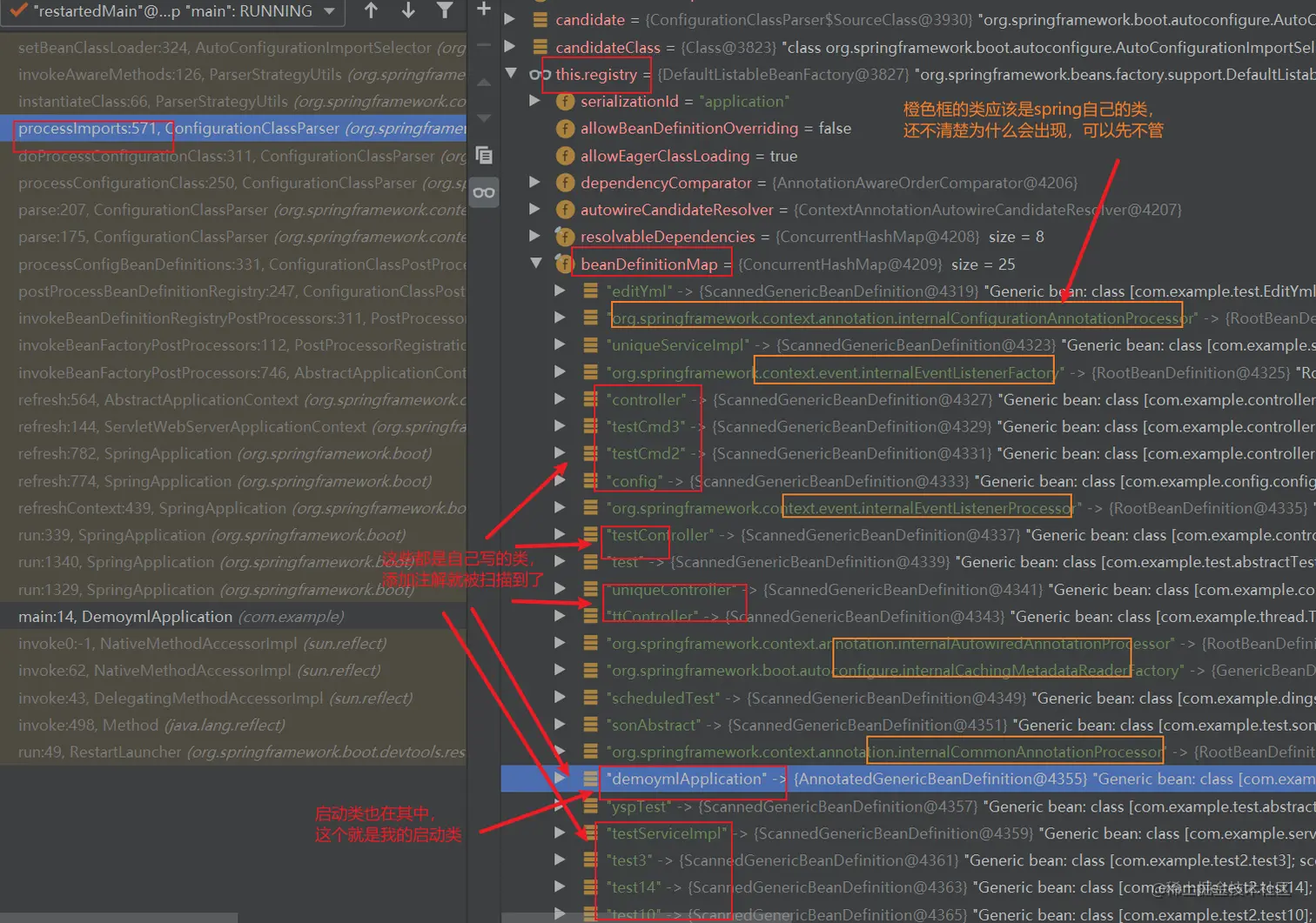
Task: Go to next frame with the down arrow
Action: pyautogui.click(x=408, y=10)
